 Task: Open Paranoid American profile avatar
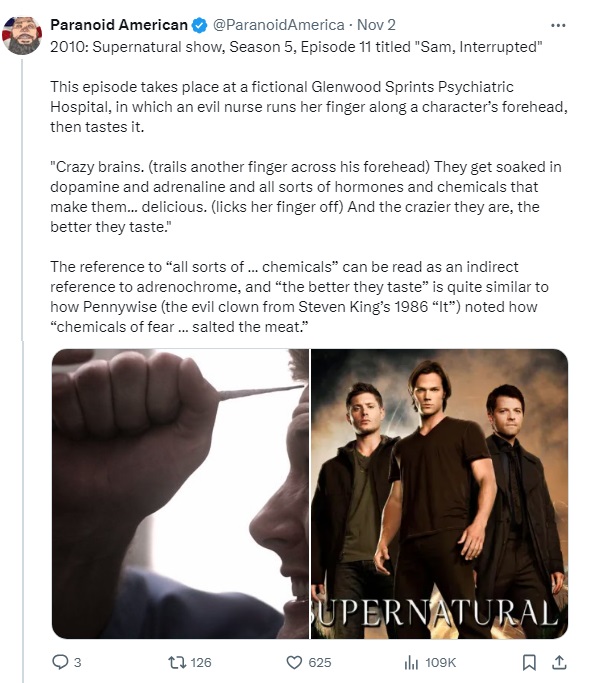pos(22,35)
